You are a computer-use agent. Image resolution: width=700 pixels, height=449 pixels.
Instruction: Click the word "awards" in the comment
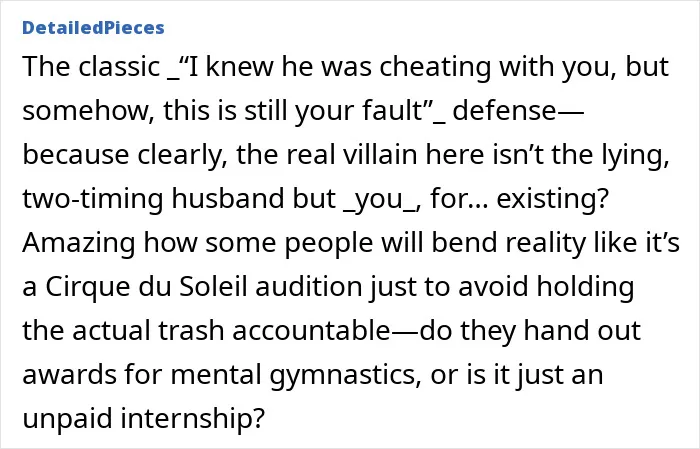coord(69,375)
